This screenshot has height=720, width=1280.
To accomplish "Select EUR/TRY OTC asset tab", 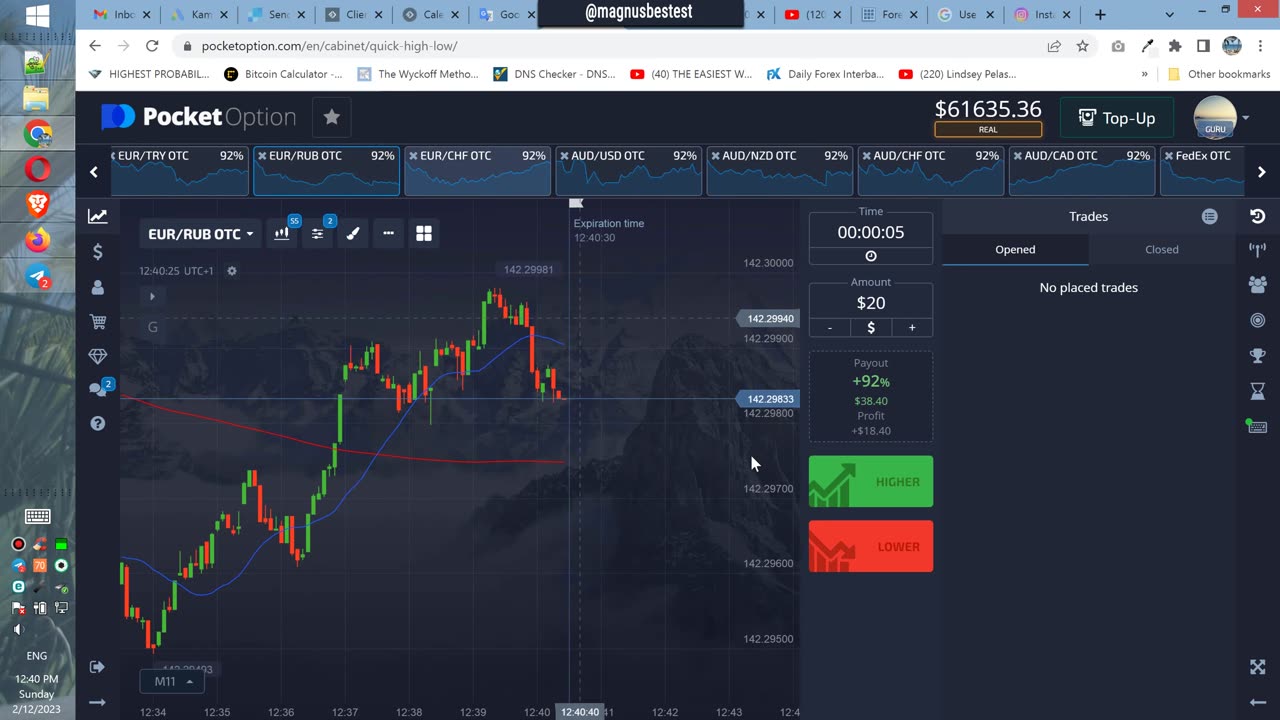I will point(178,171).
